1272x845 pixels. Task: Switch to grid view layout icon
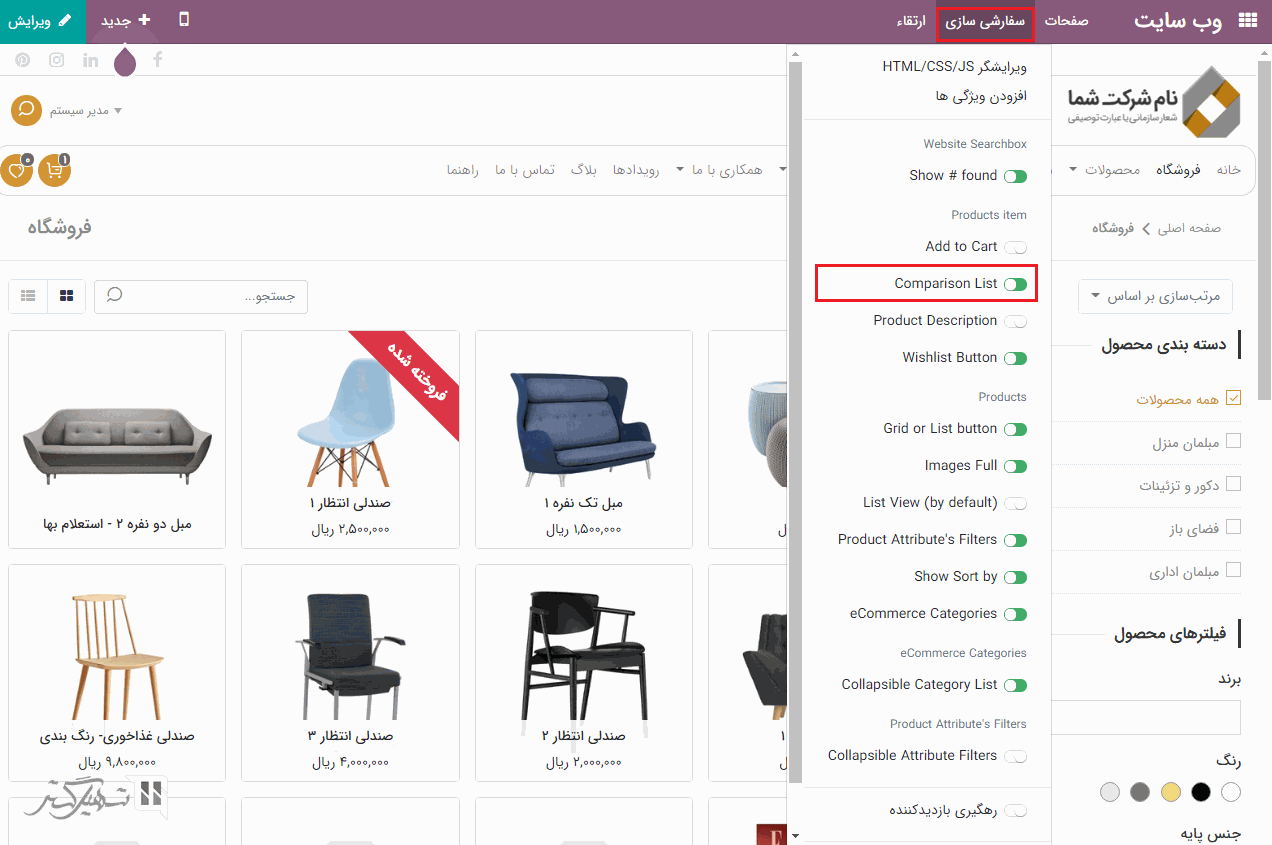[67, 296]
